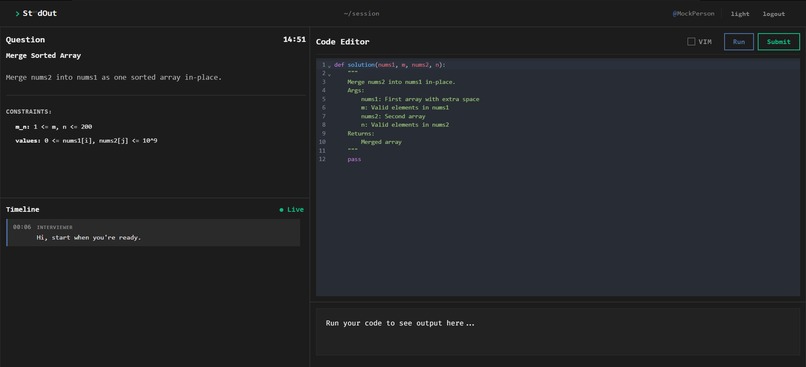Click the problem description text
This screenshot has width=806, height=367.
[x=114, y=78]
